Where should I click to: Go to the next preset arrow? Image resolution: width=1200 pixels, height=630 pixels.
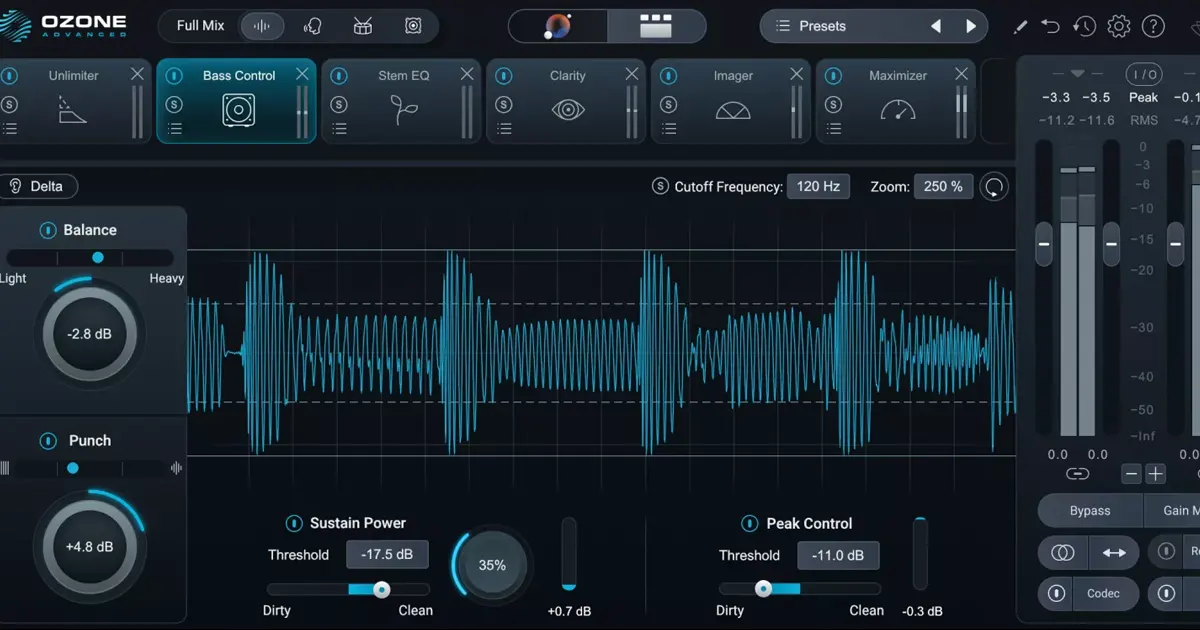click(x=970, y=26)
